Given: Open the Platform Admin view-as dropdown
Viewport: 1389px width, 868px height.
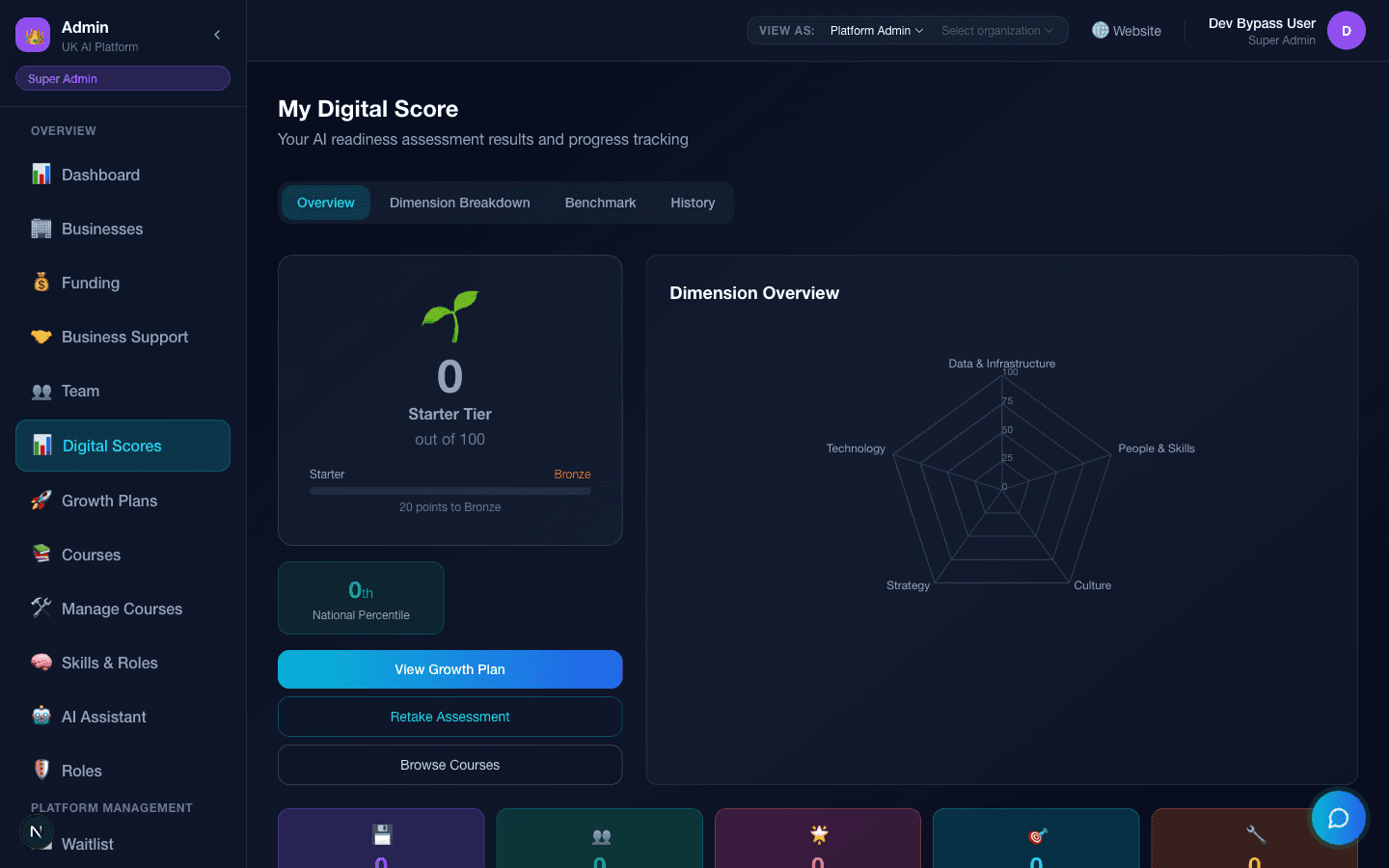Looking at the screenshot, I should pos(877,31).
